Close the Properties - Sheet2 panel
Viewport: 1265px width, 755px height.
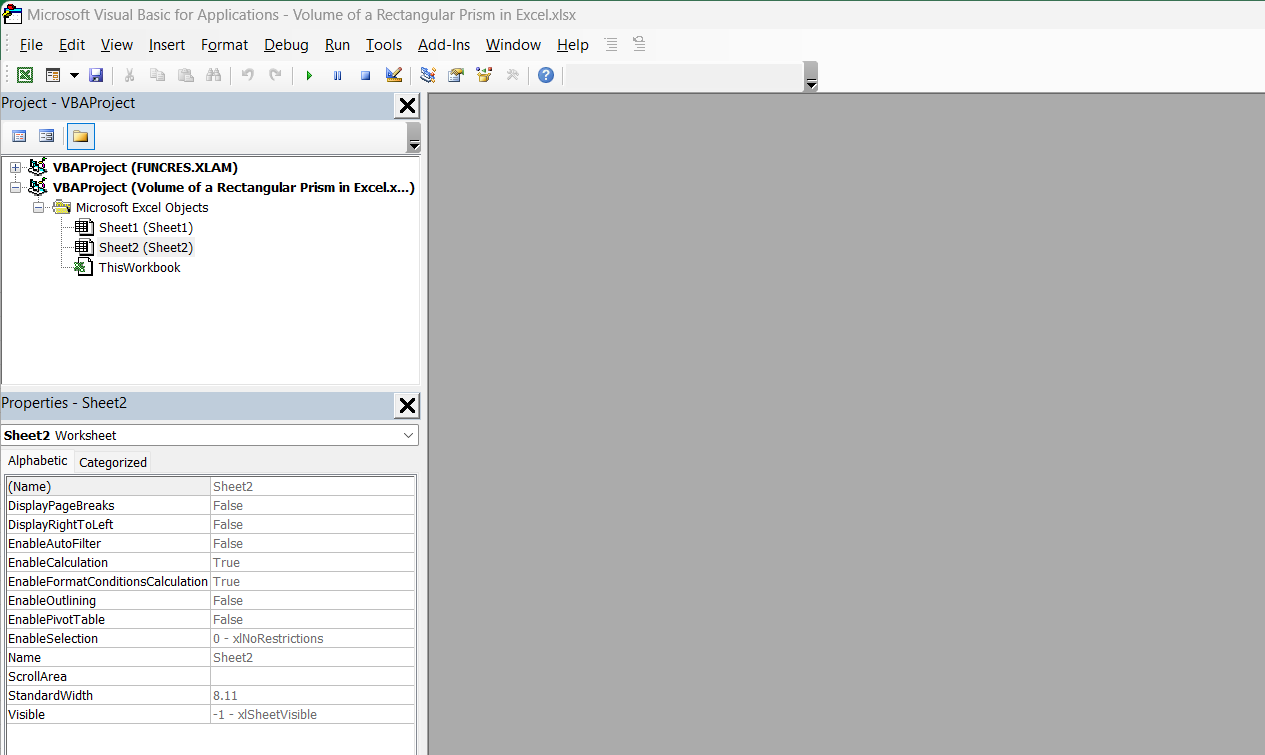tap(407, 406)
